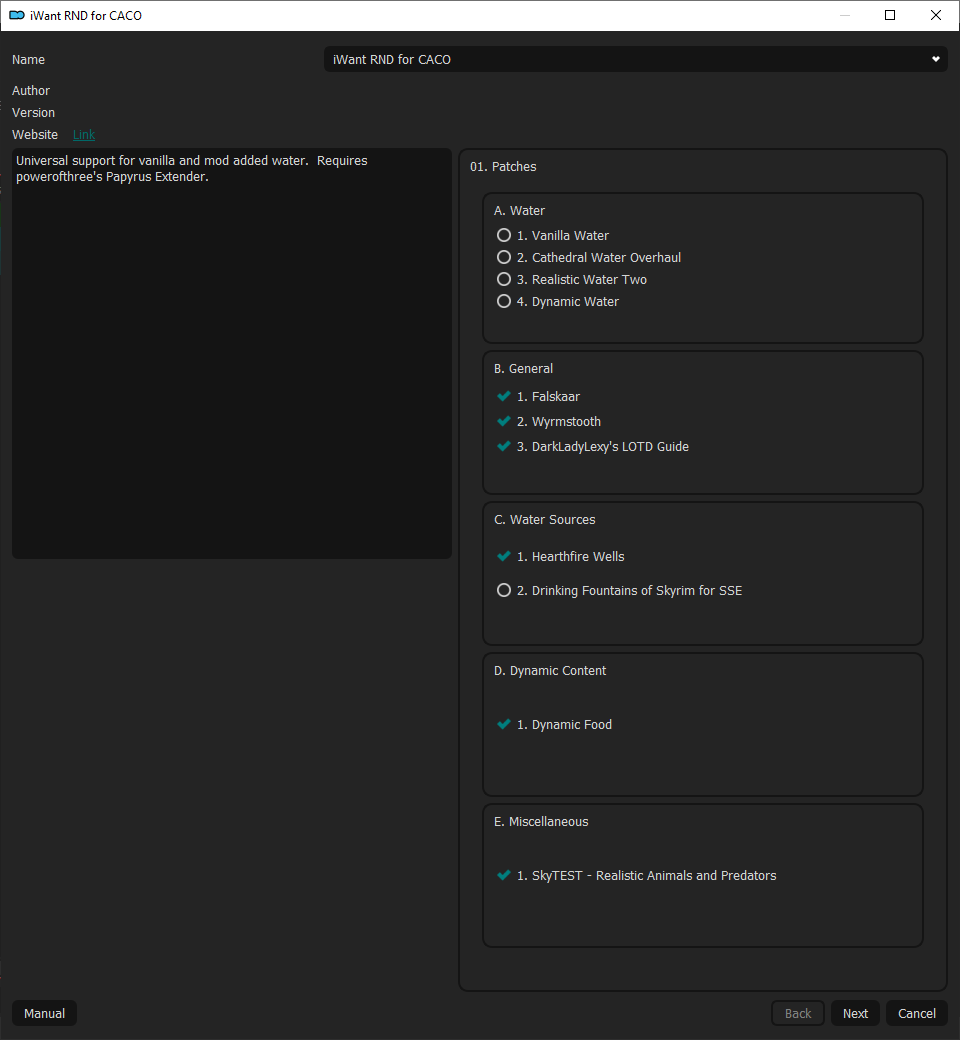Close the iWant RND for CACO window
Image resolution: width=960 pixels, height=1040 pixels.
click(936, 15)
